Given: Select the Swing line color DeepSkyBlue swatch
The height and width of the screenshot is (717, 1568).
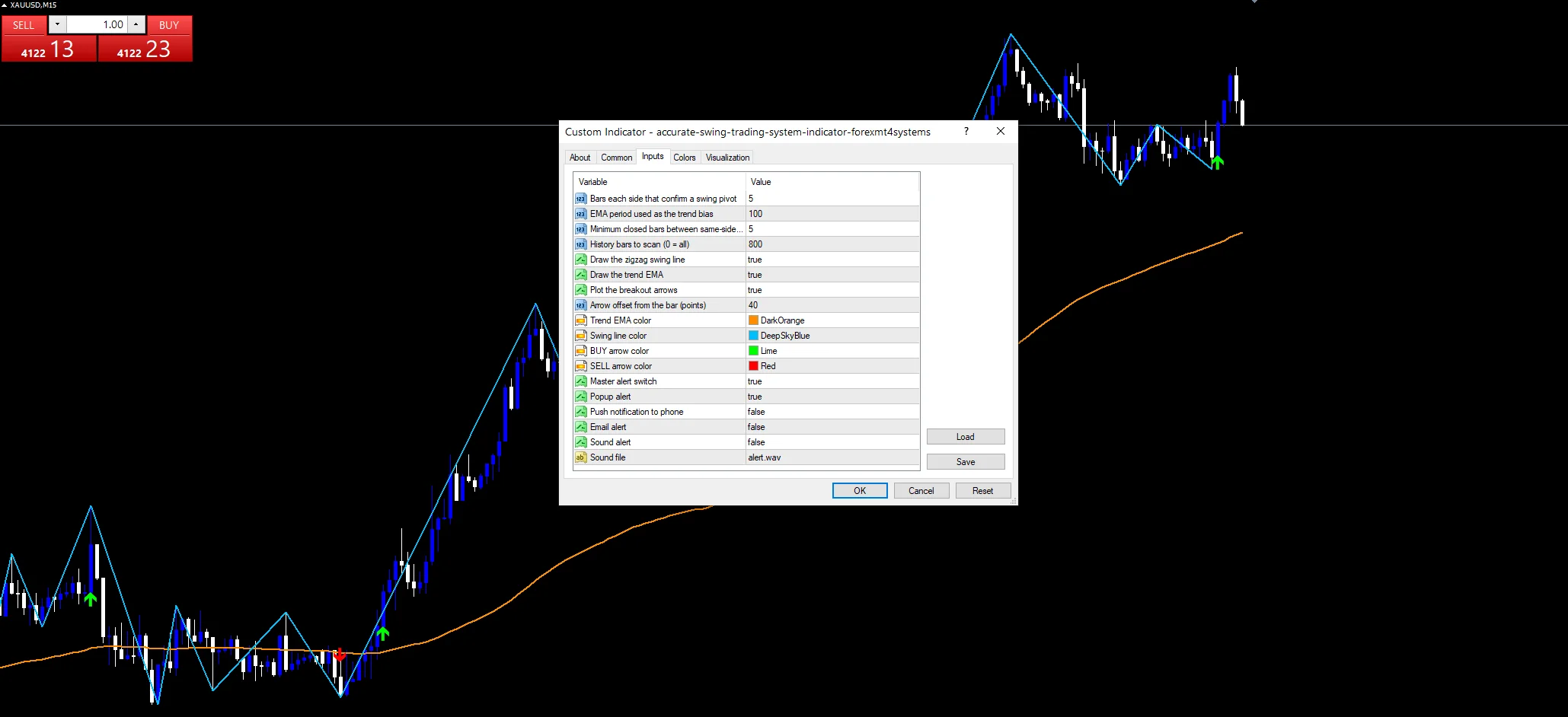Looking at the screenshot, I should [753, 336].
